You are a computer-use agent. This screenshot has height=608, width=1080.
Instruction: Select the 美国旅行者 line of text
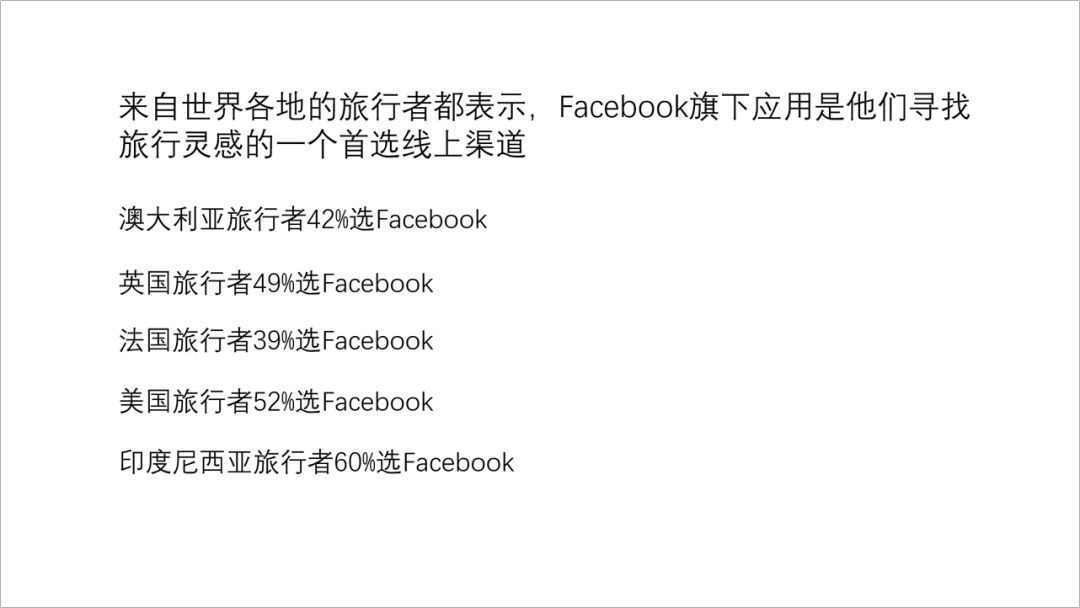tap(276, 401)
